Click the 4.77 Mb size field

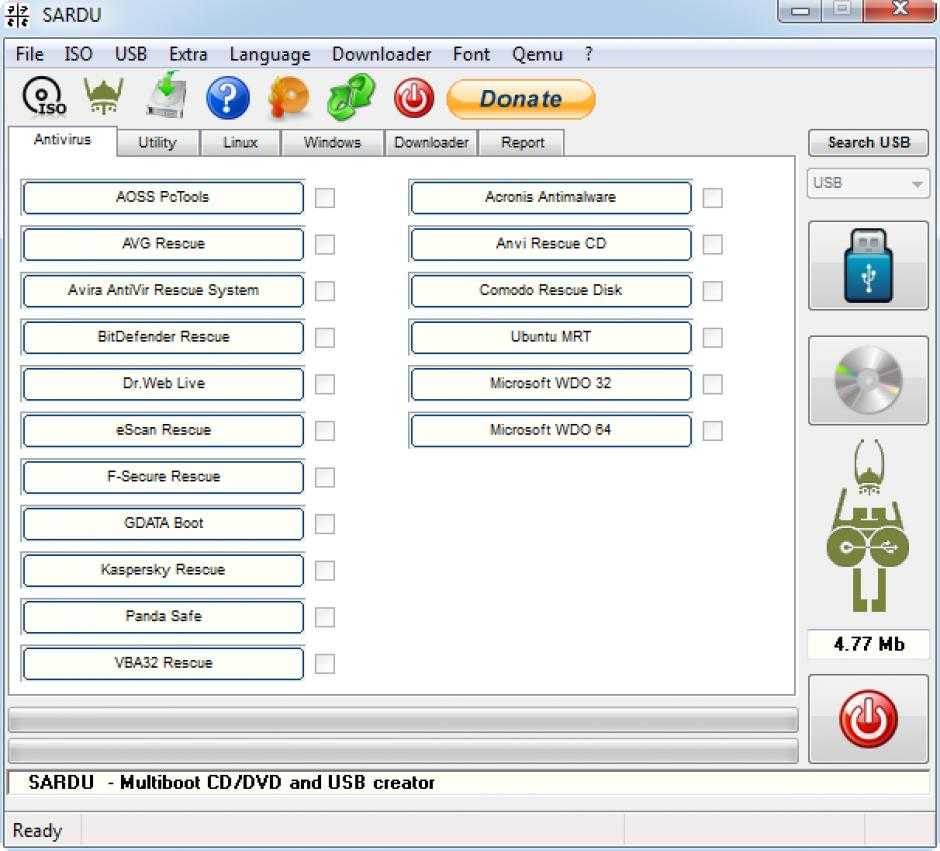868,644
